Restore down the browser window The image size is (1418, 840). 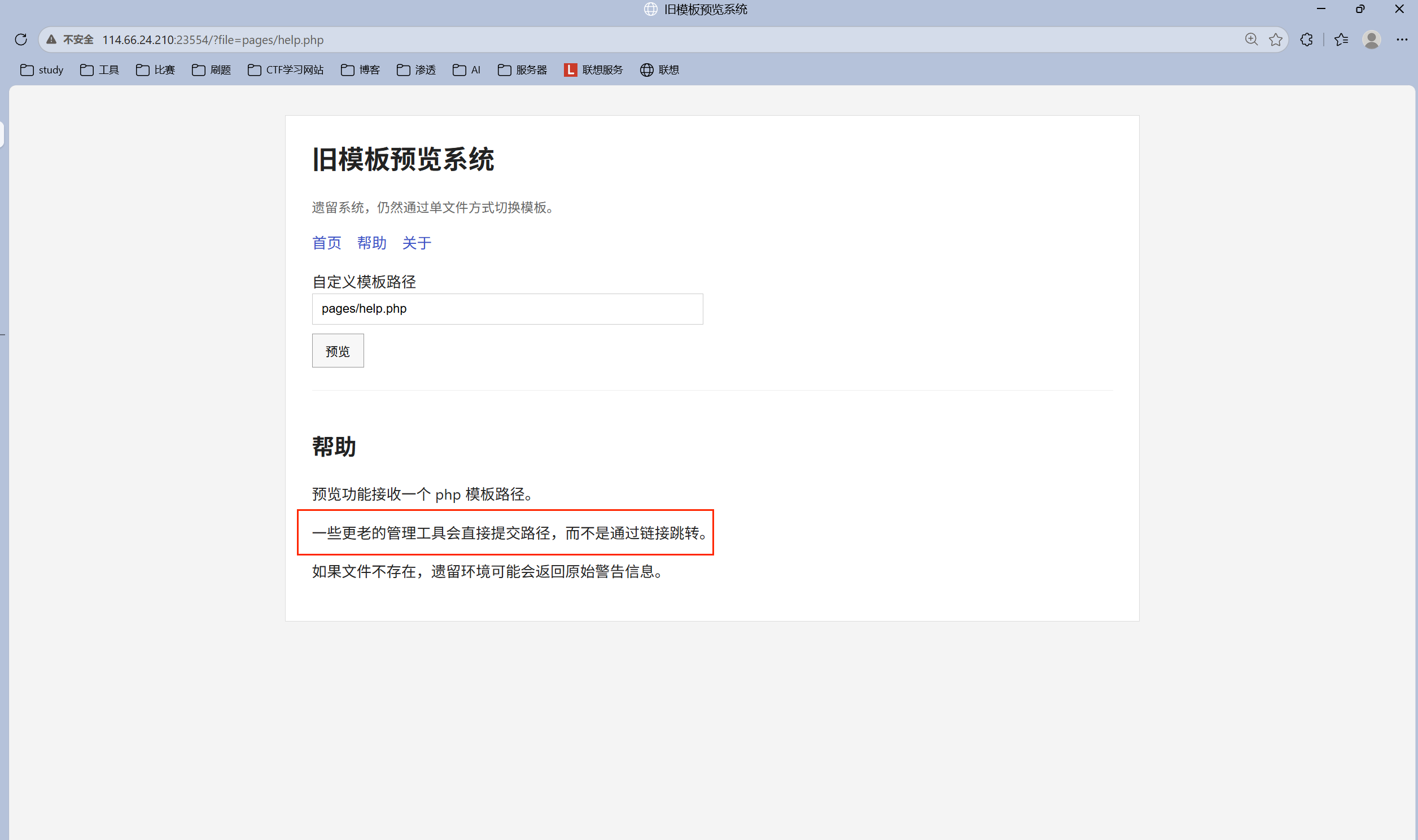tap(1360, 9)
